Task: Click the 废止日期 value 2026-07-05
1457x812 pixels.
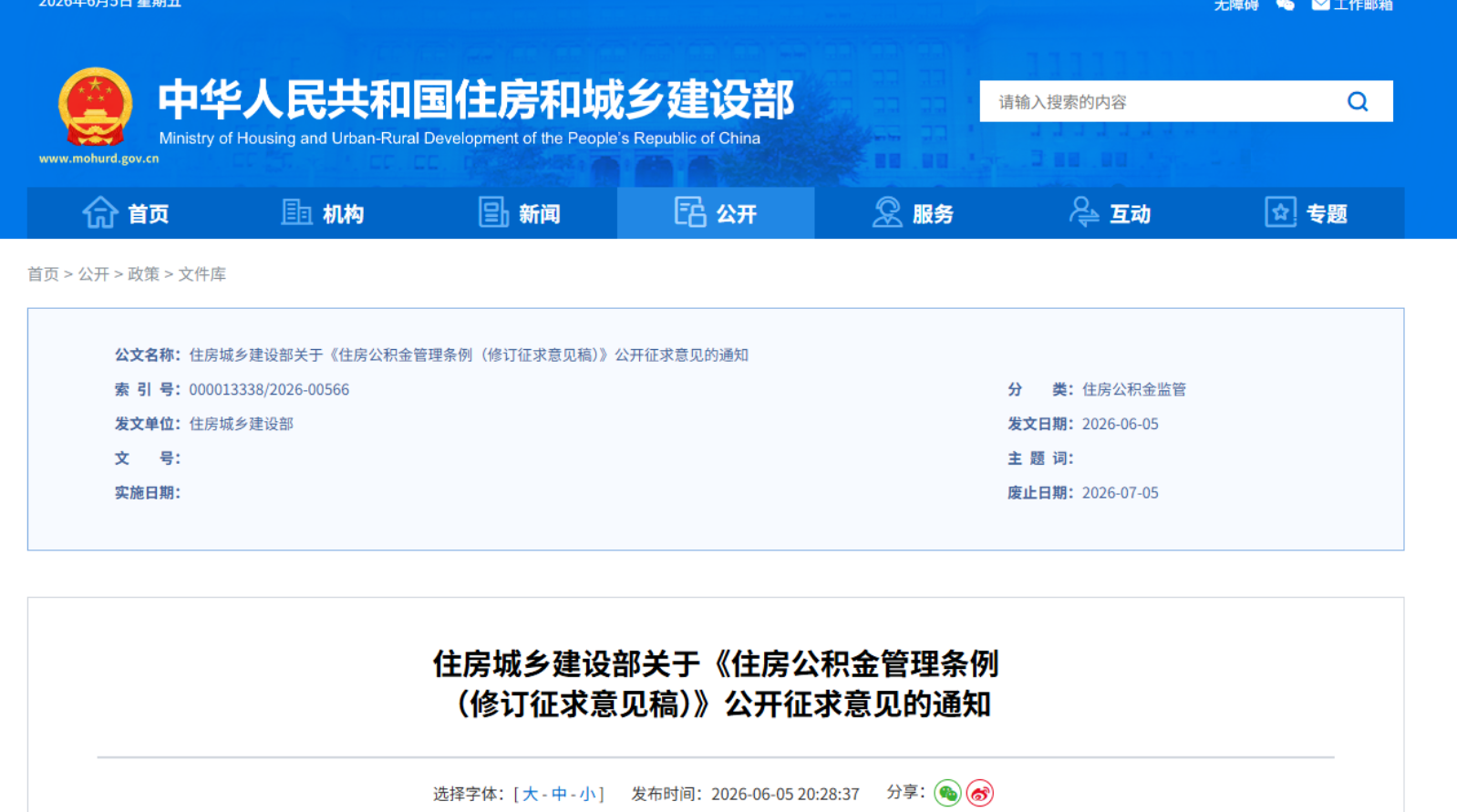Action: 1120,493
